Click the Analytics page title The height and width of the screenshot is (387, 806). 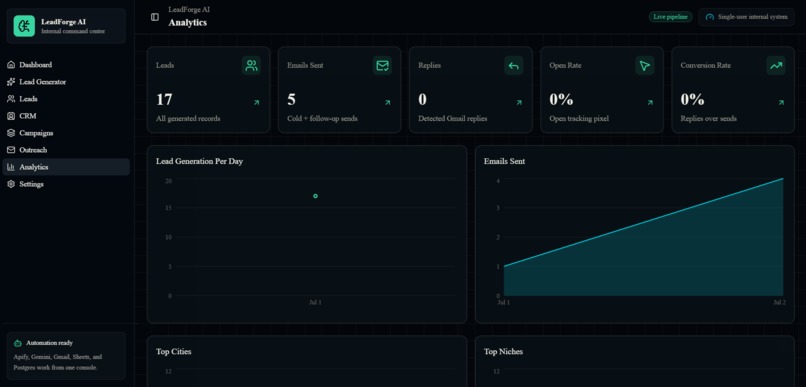188,23
